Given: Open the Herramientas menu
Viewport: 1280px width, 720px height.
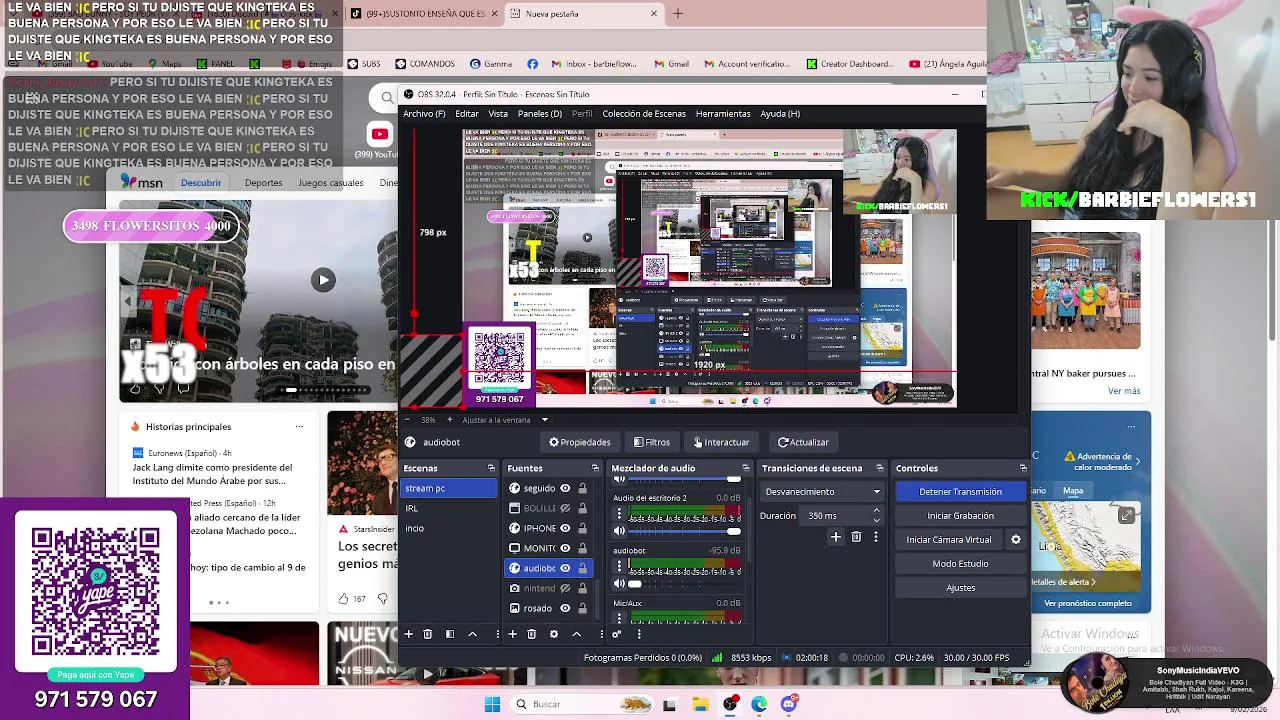Looking at the screenshot, I should [723, 114].
